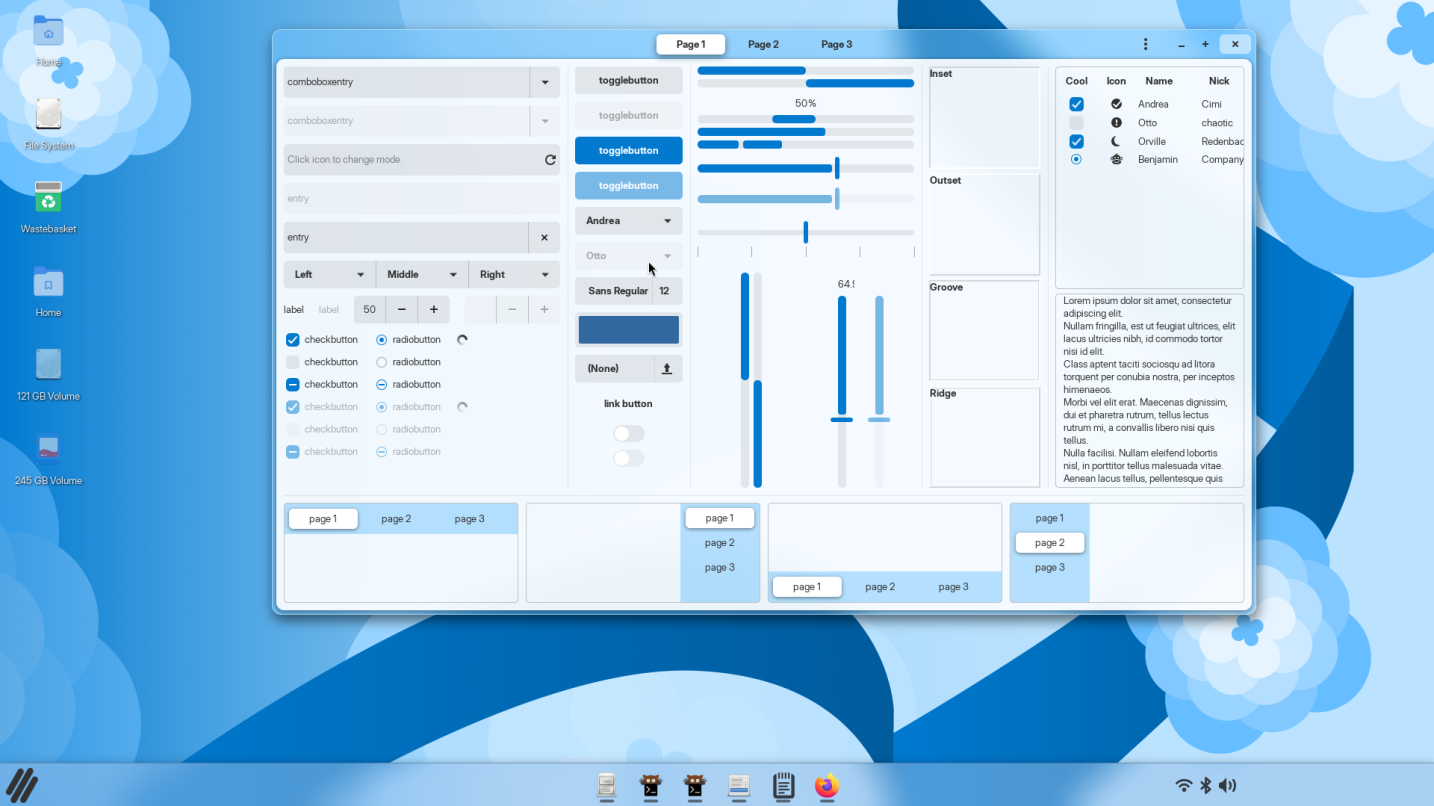Screen dimensions: 1434x806
Task: Clear the entry field with its X icon
Action: click(544, 238)
